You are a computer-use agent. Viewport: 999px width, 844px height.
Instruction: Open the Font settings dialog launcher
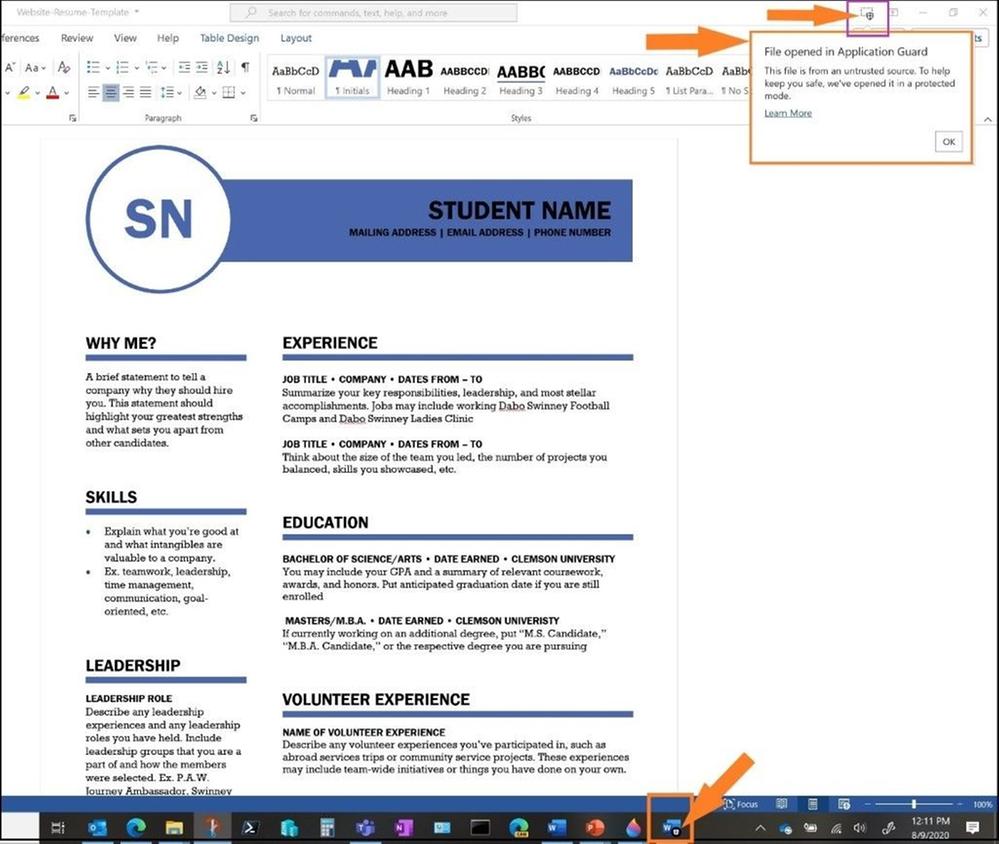pos(73,118)
